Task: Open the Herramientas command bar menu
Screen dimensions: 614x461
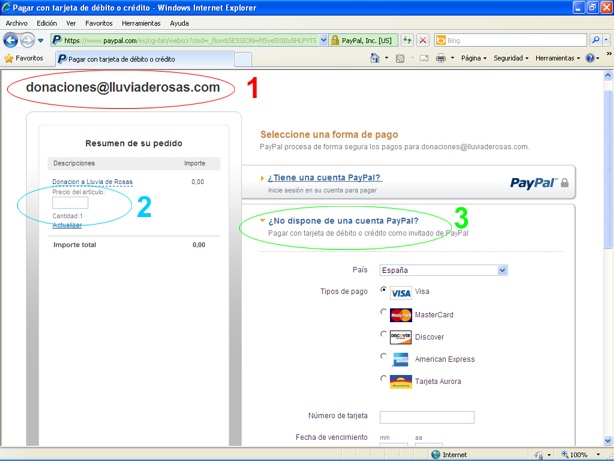Action: (558, 58)
